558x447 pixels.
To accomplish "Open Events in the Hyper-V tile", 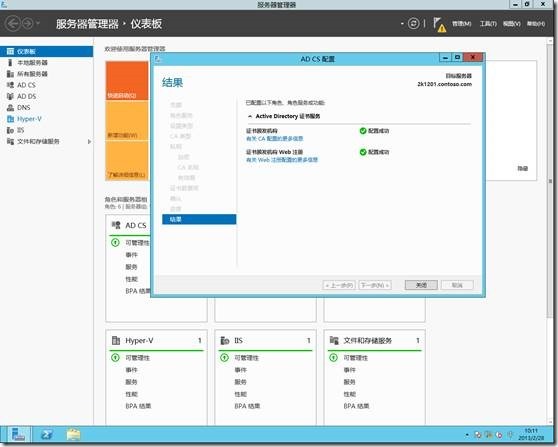I will pyautogui.click(x=131, y=370).
